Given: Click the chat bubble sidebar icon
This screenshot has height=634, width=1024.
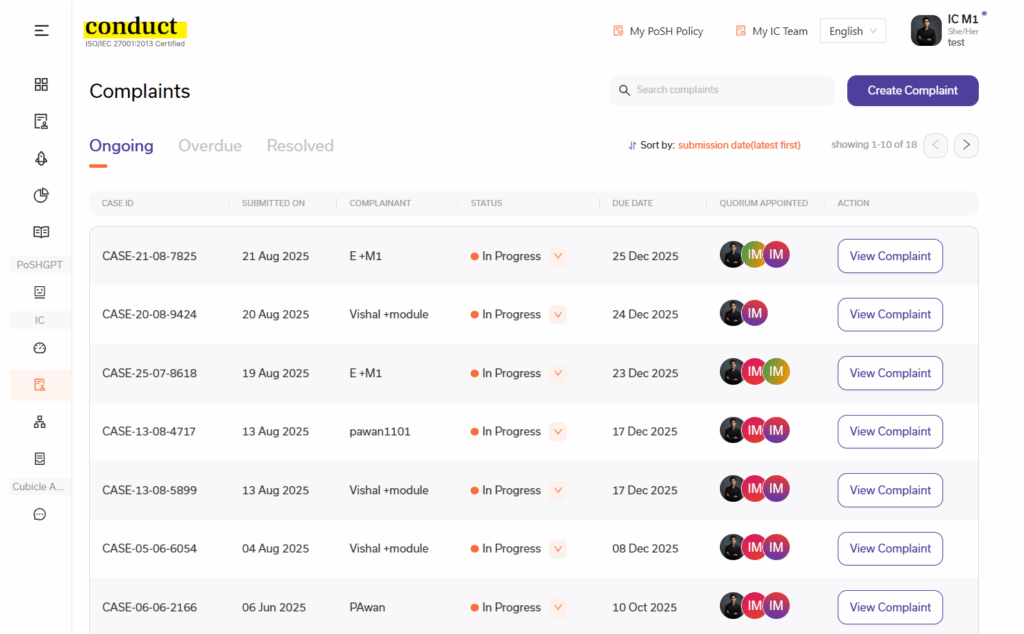Looking at the screenshot, I should [40, 514].
